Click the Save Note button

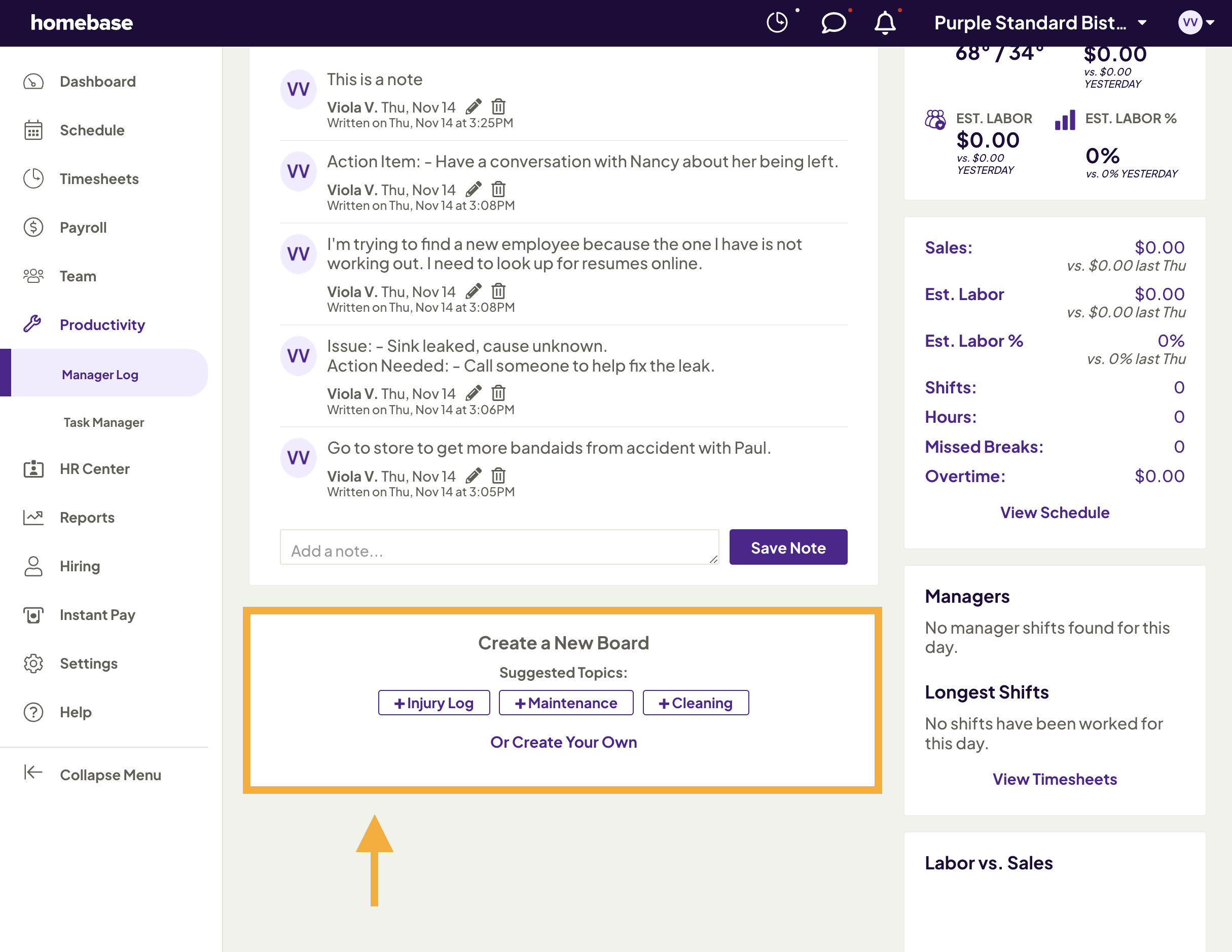pos(788,546)
